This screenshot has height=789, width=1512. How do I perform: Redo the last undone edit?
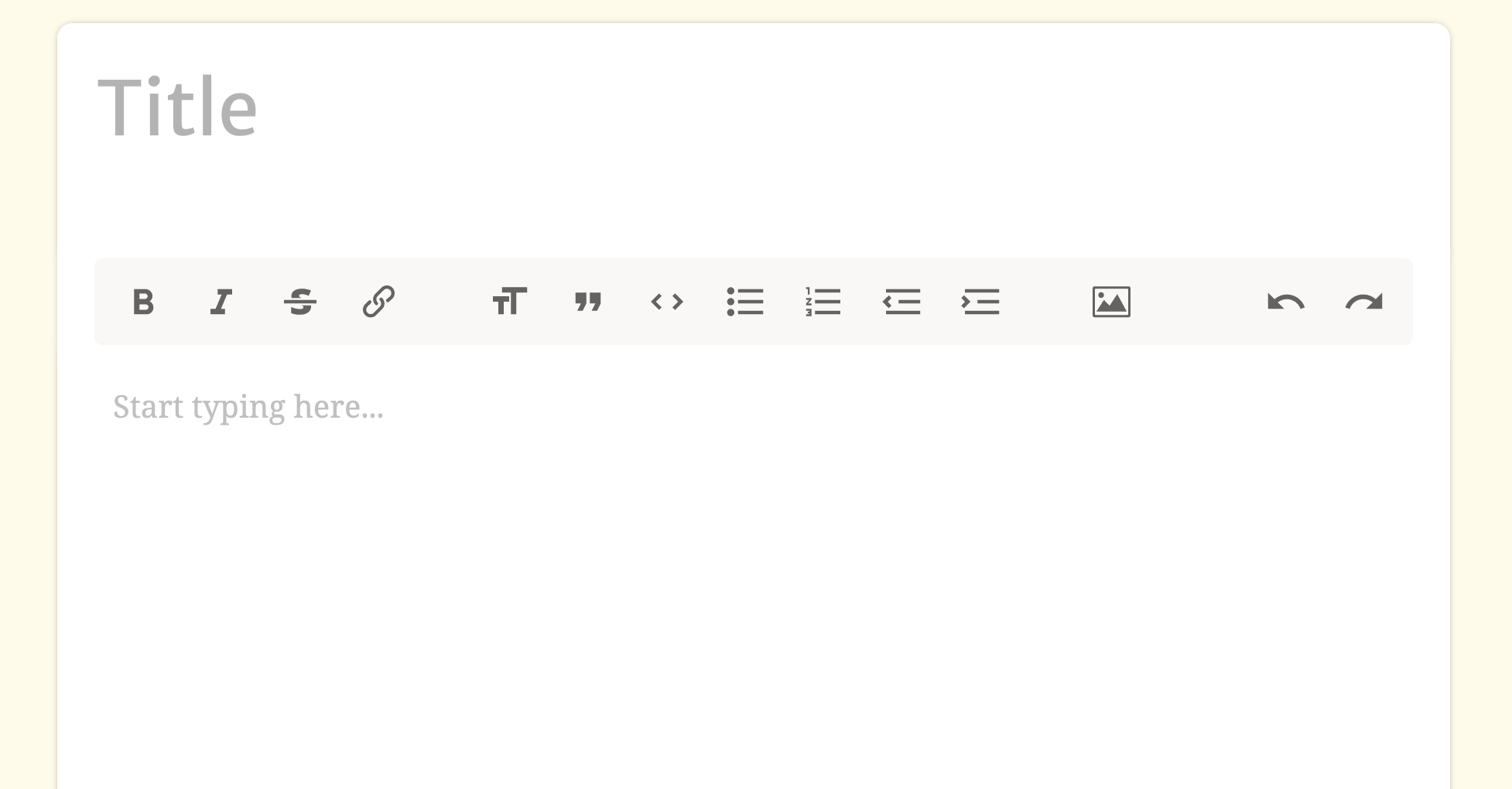1364,302
